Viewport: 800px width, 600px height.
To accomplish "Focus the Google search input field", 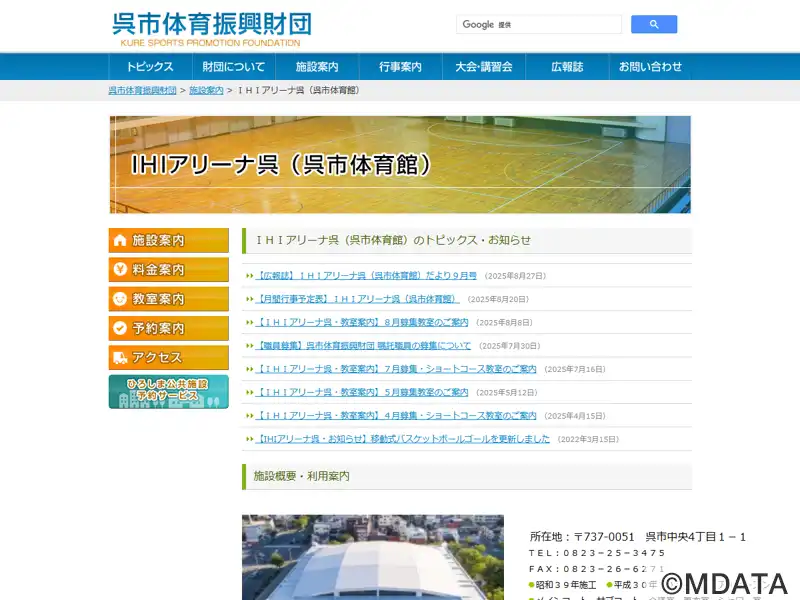I will point(539,24).
